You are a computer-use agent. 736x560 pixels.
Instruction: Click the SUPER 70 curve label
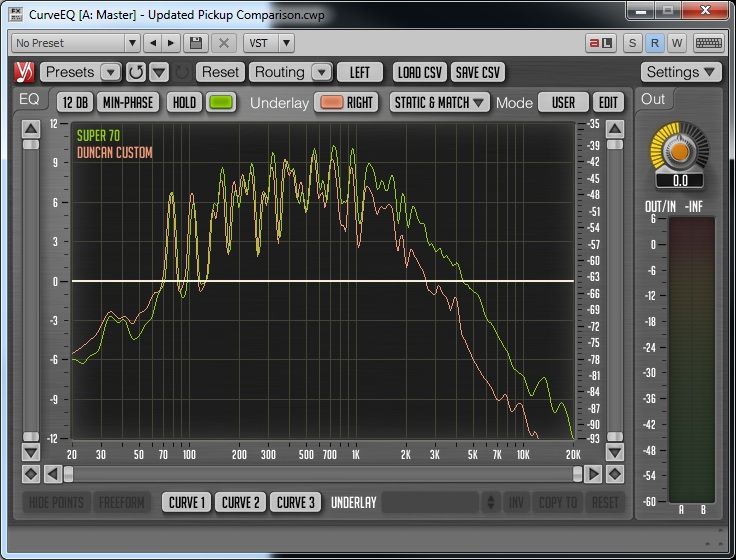pos(99,136)
